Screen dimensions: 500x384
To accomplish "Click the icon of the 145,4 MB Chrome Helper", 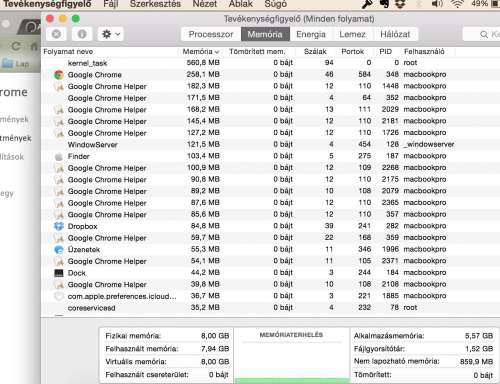I will tap(59, 121).
